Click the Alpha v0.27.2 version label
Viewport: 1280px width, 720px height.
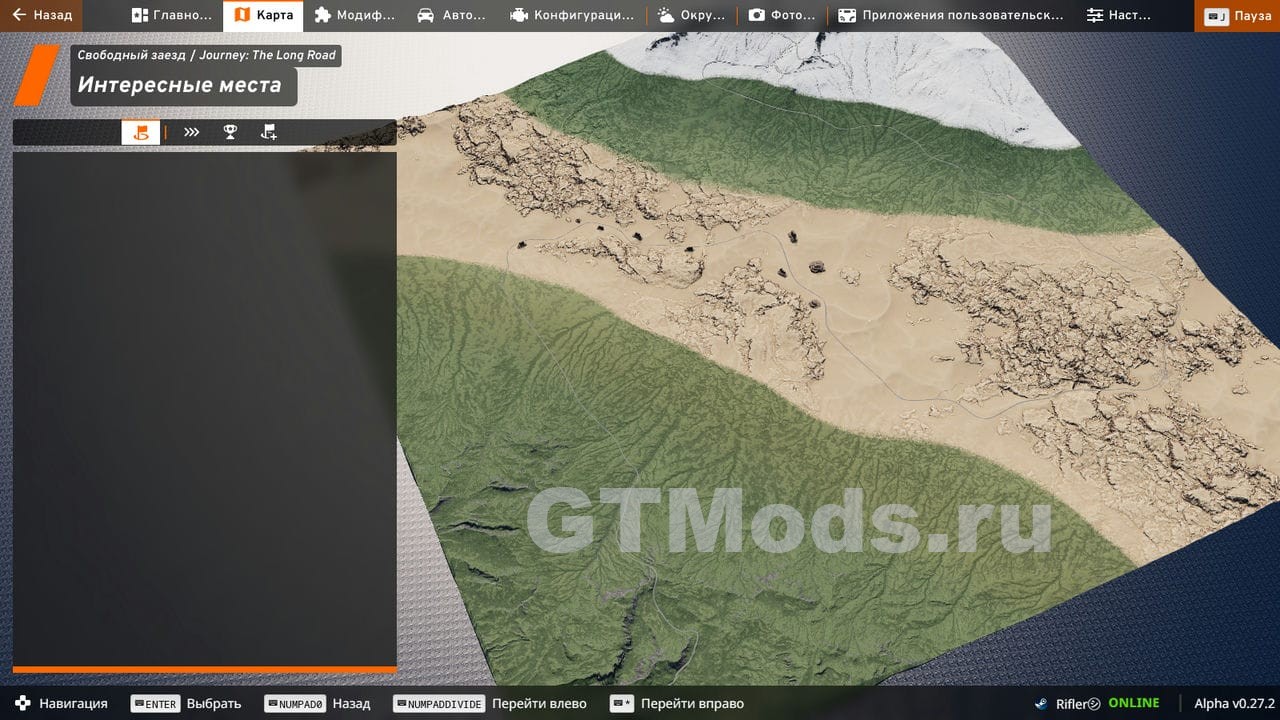tap(1234, 703)
